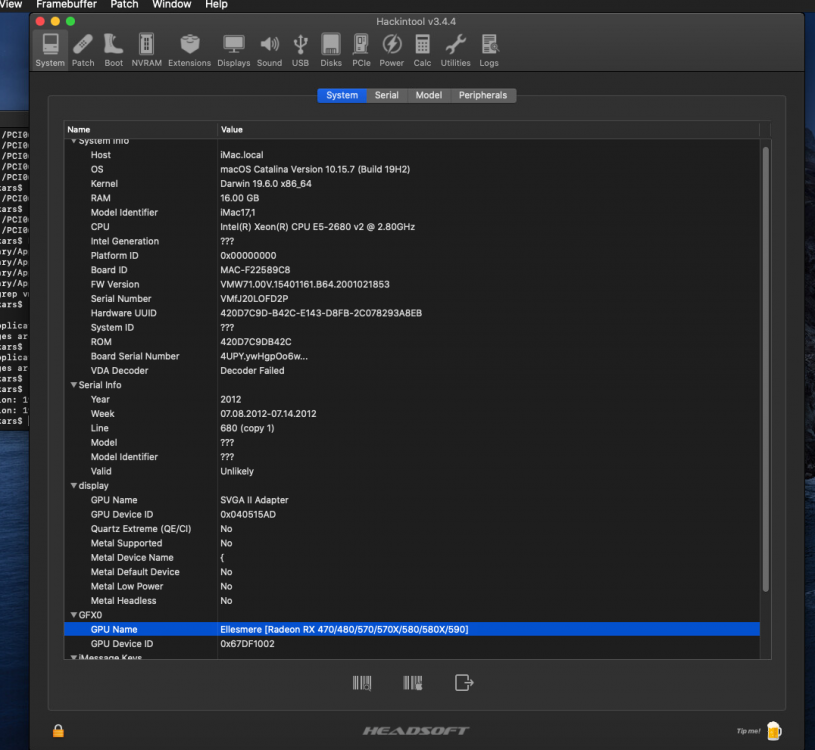This screenshot has width=815, height=750.
Task: Select the Quartz Extreme (QE/CI) row
Action: coord(412,529)
